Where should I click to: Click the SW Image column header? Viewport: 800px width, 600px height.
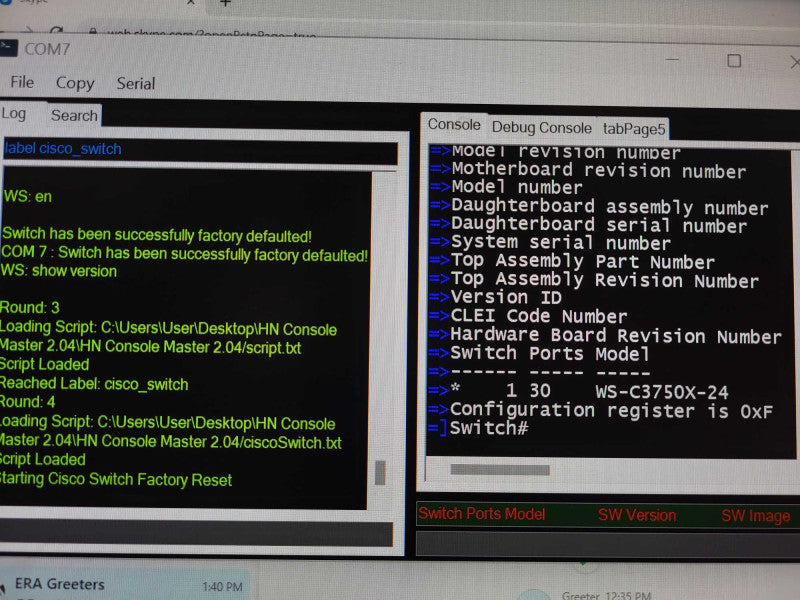coord(756,516)
